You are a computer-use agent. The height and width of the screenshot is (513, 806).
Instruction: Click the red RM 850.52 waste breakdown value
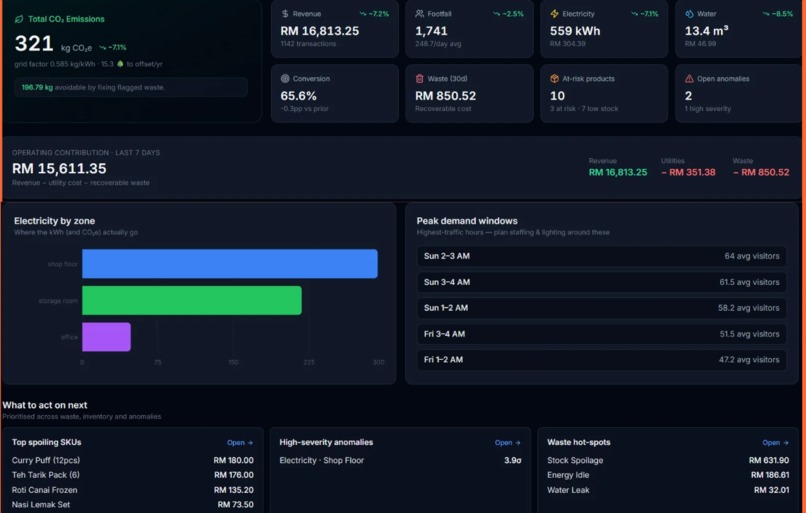click(761, 172)
